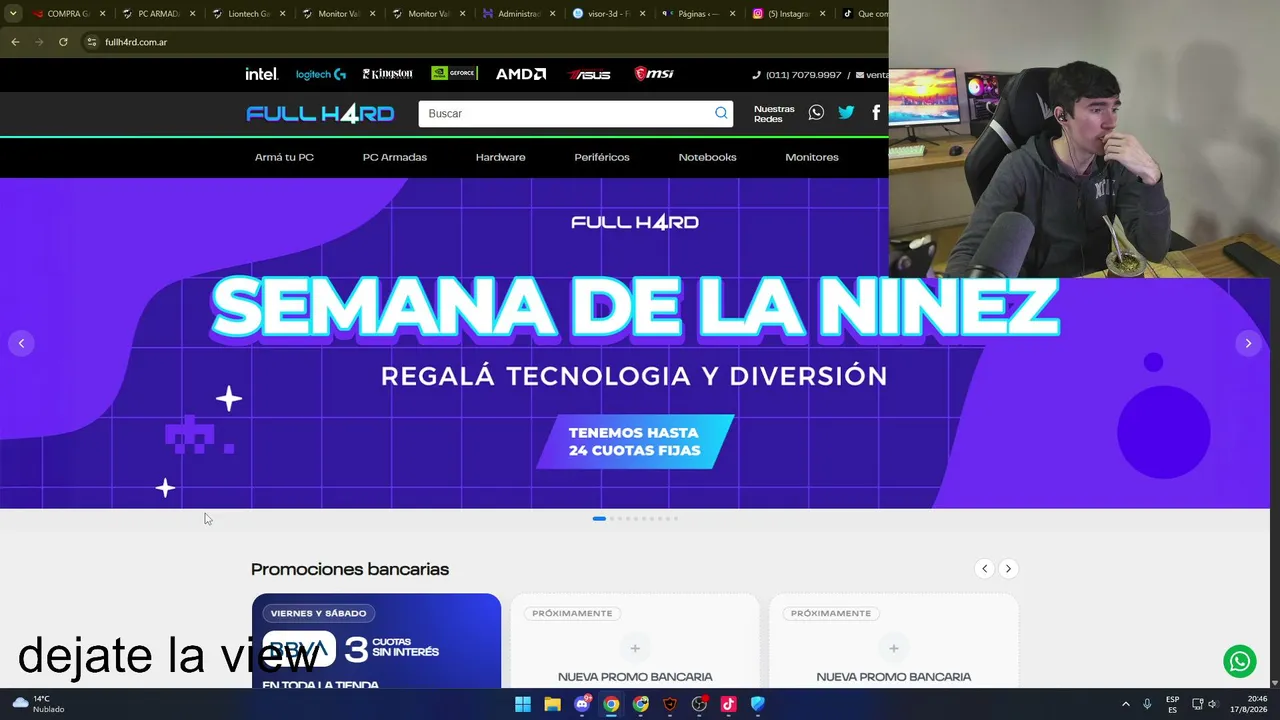The width and height of the screenshot is (1280, 720).
Task: Open the Nvidia GeForce brand logo
Action: click(x=454, y=73)
